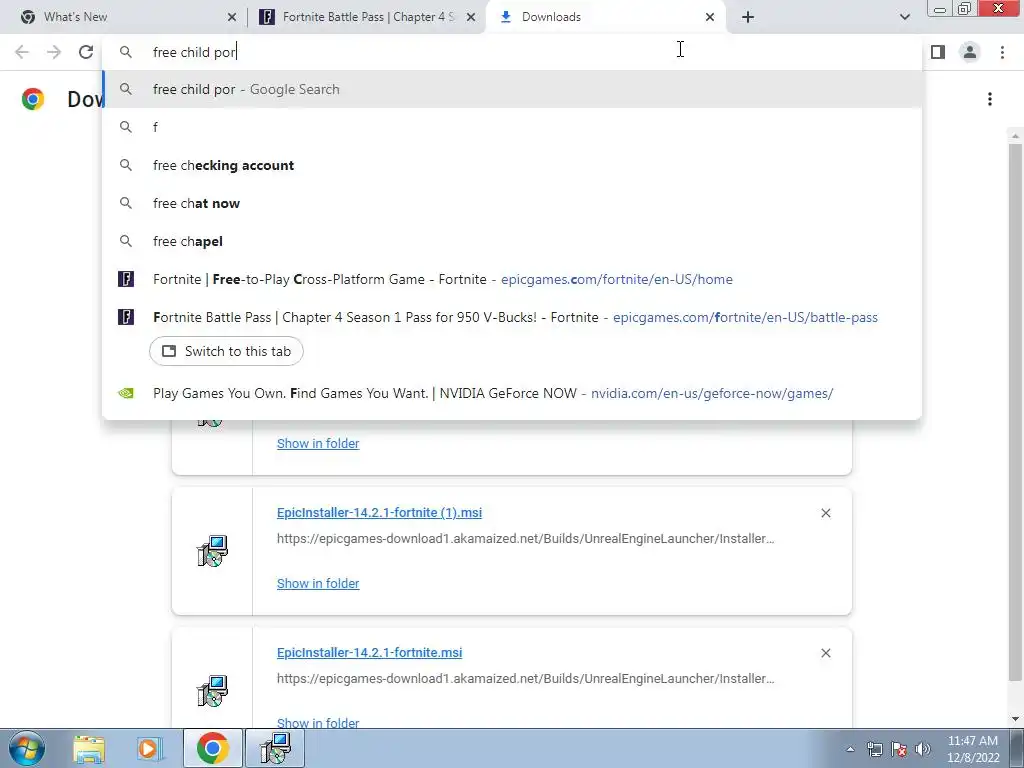The image size is (1024, 768).
Task: Switch to the Fortnite Battle Pass tab
Action: (x=368, y=17)
